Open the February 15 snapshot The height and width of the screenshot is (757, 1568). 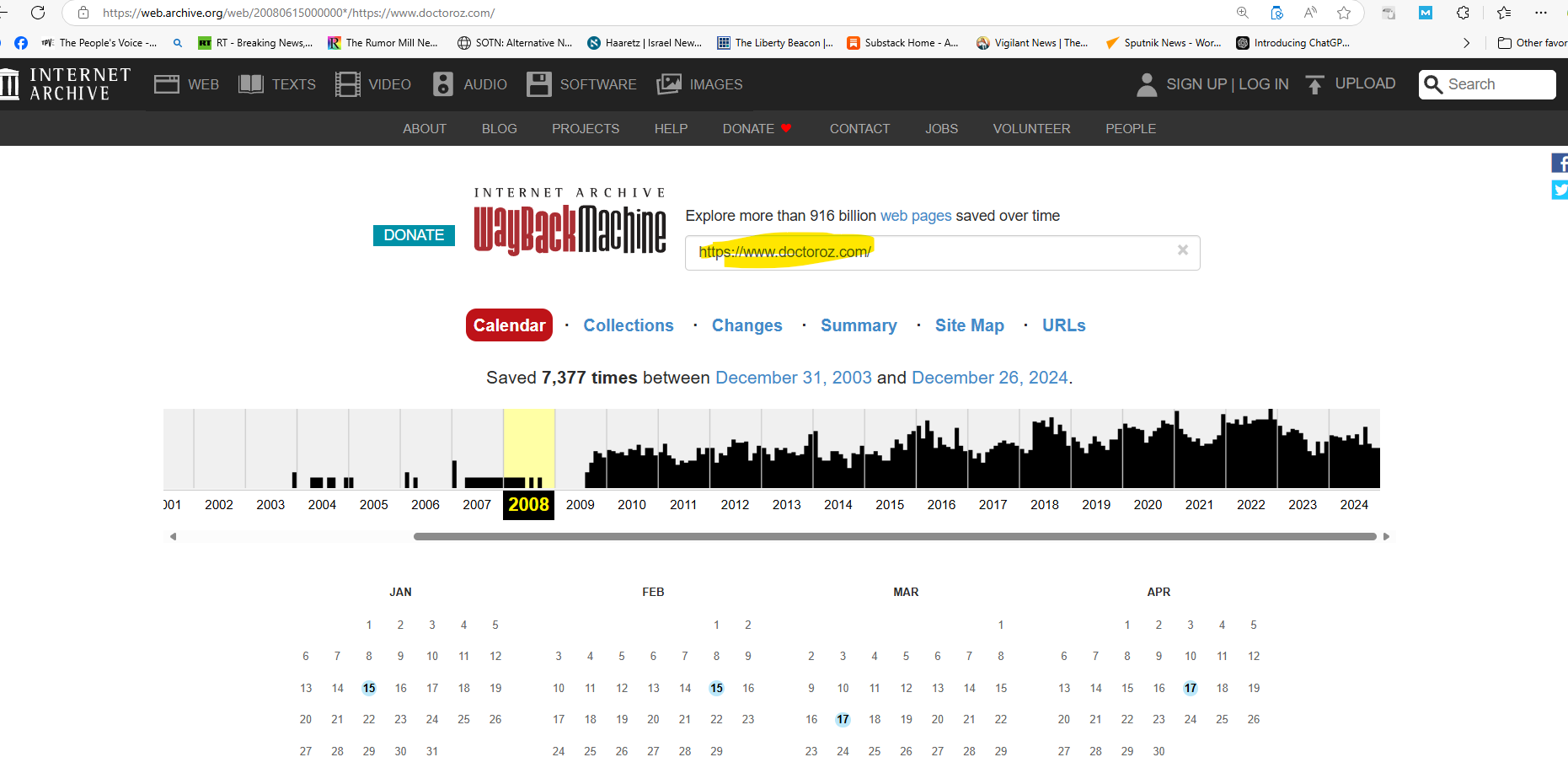click(x=716, y=688)
